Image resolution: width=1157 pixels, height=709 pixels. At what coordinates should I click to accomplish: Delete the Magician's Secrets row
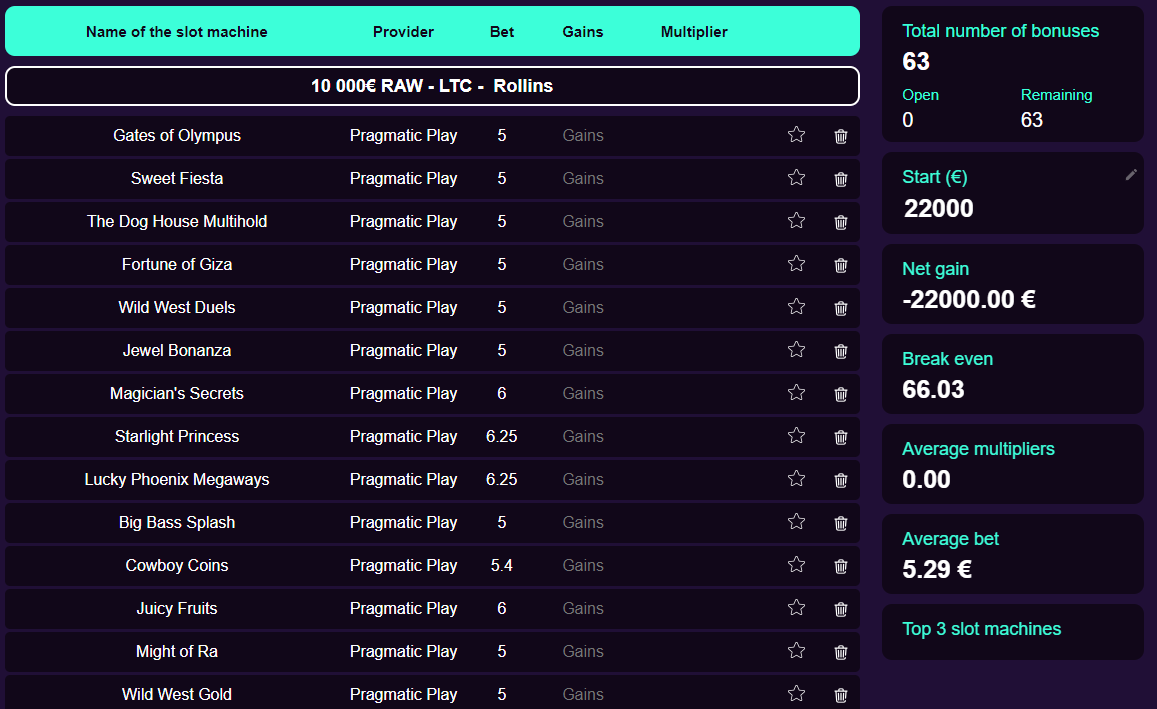tap(840, 394)
